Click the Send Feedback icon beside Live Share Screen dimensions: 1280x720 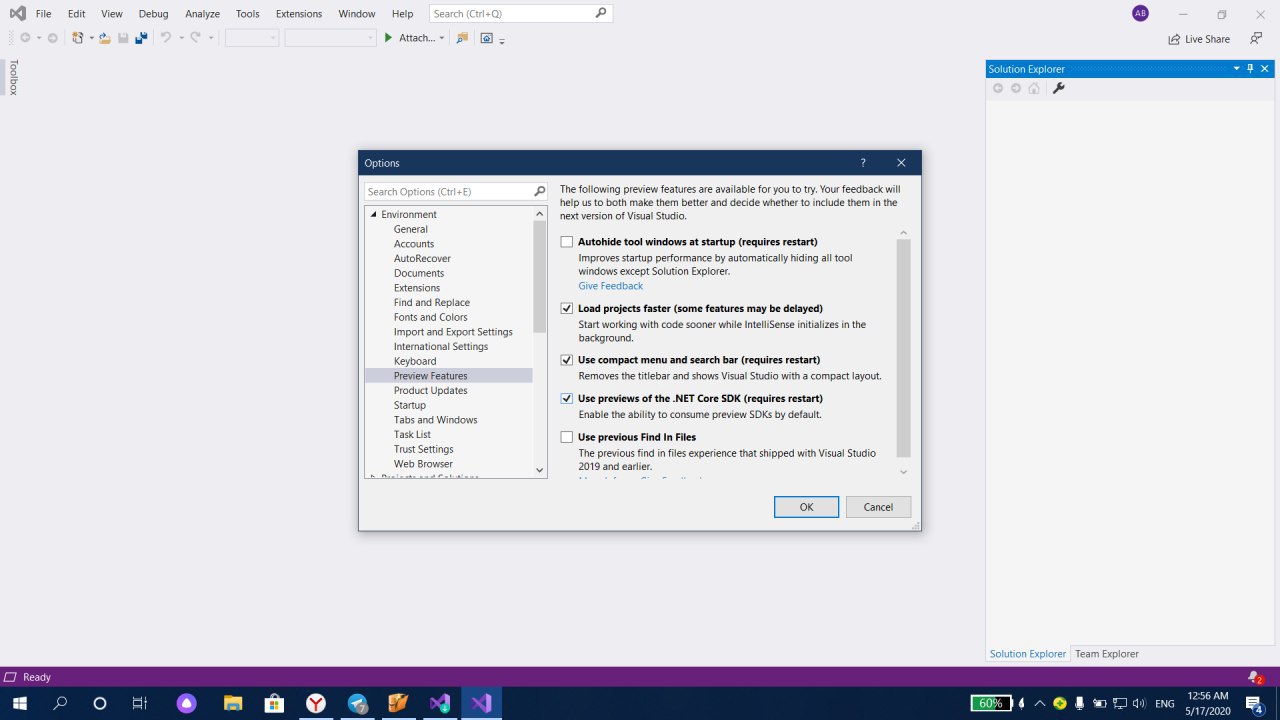[1255, 39]
